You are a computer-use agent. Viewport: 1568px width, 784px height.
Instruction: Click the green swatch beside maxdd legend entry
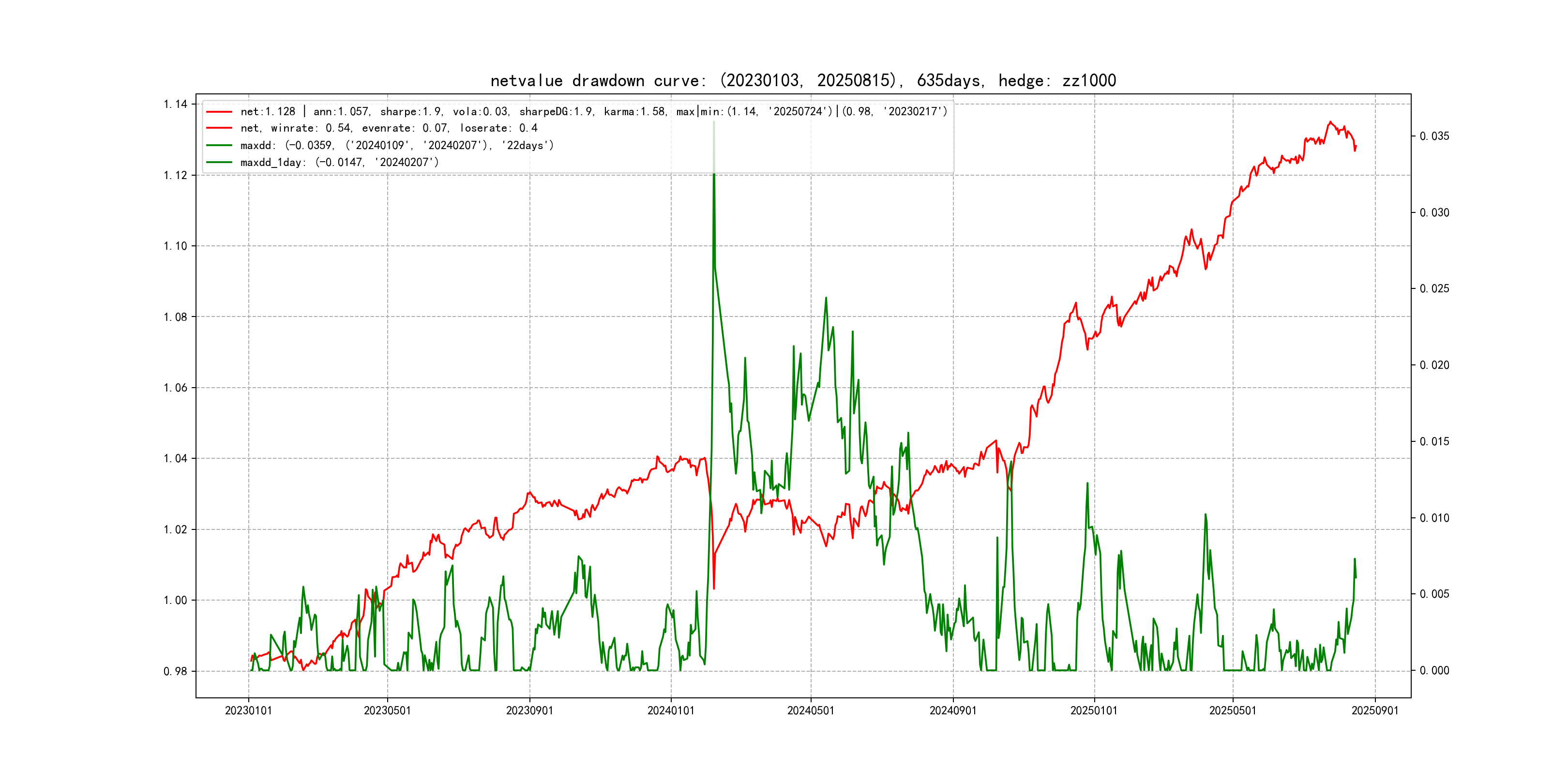(219, 146)
